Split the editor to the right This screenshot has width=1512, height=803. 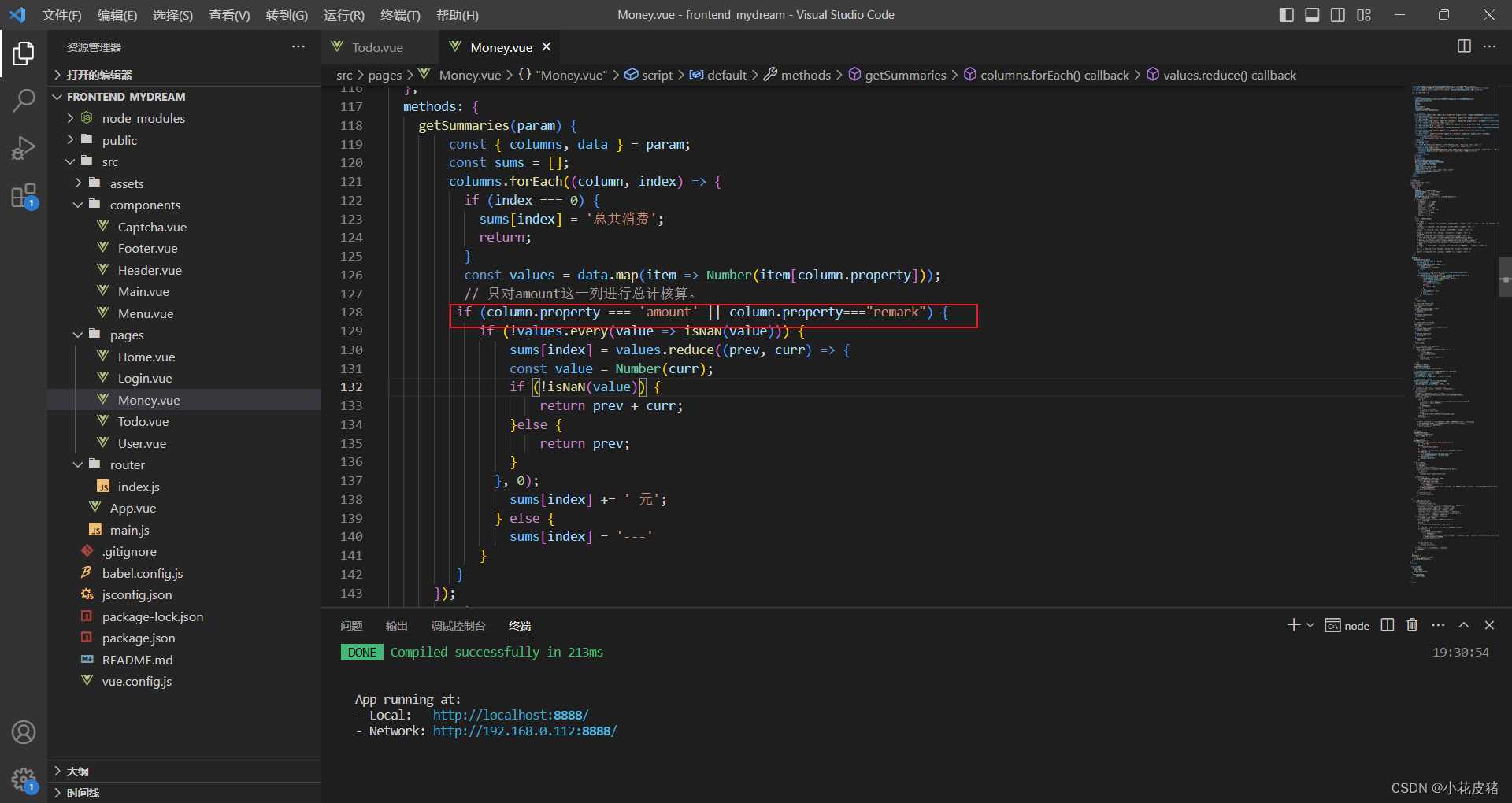[1464, 46]
